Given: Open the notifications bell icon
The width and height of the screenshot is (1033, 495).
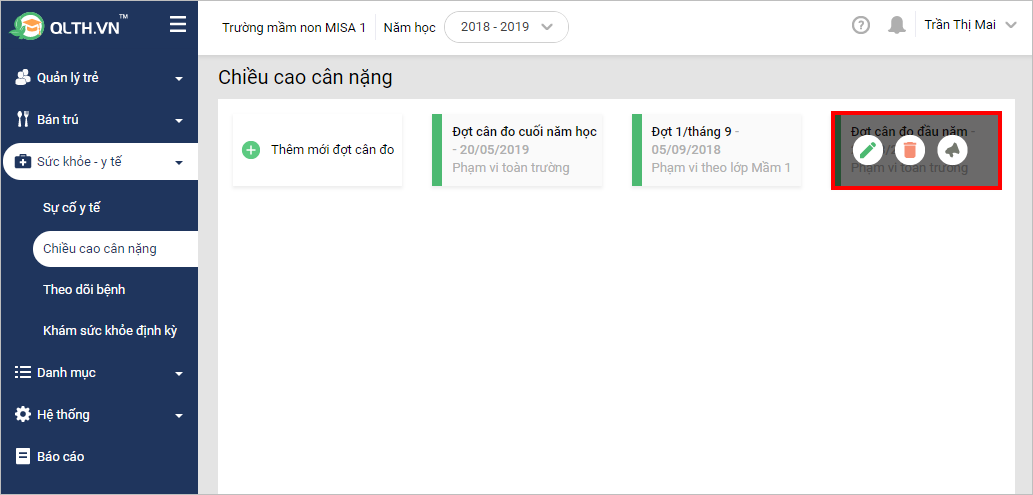Looking at the screenshot, I should pyautogui.click(x=897, y=25).
